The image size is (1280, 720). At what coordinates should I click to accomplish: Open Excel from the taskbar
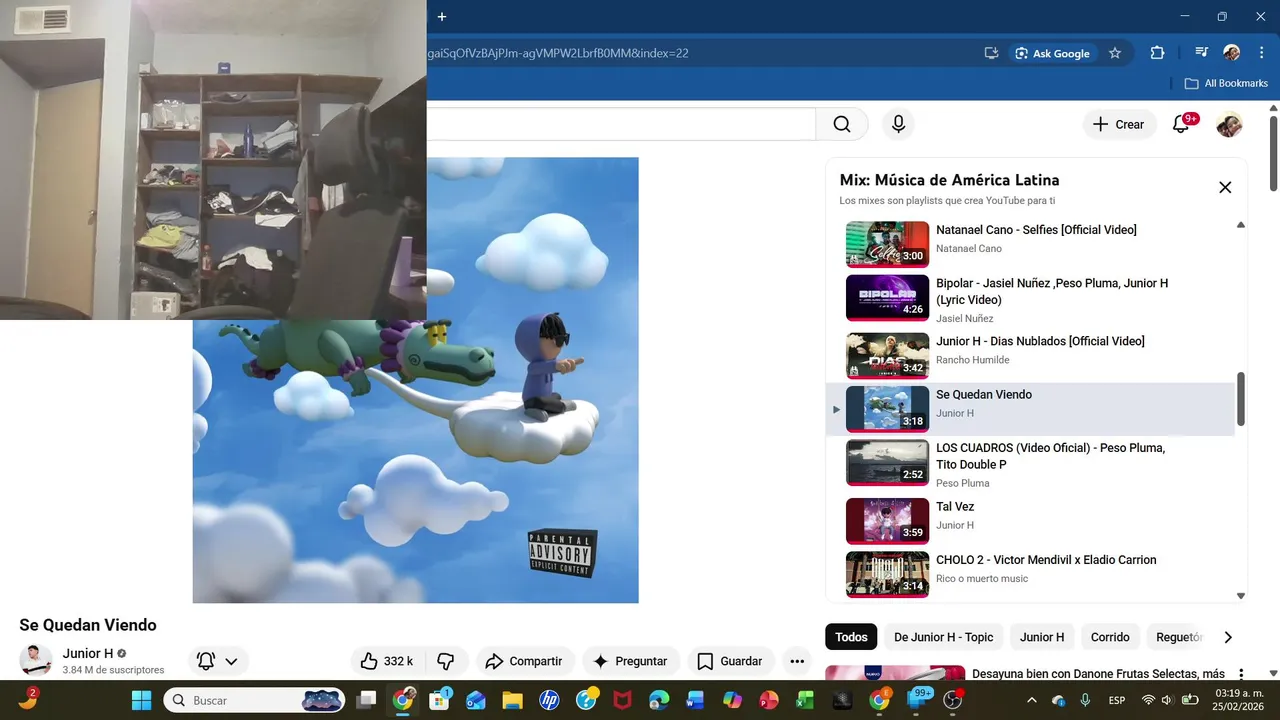[x=805, y=700]
